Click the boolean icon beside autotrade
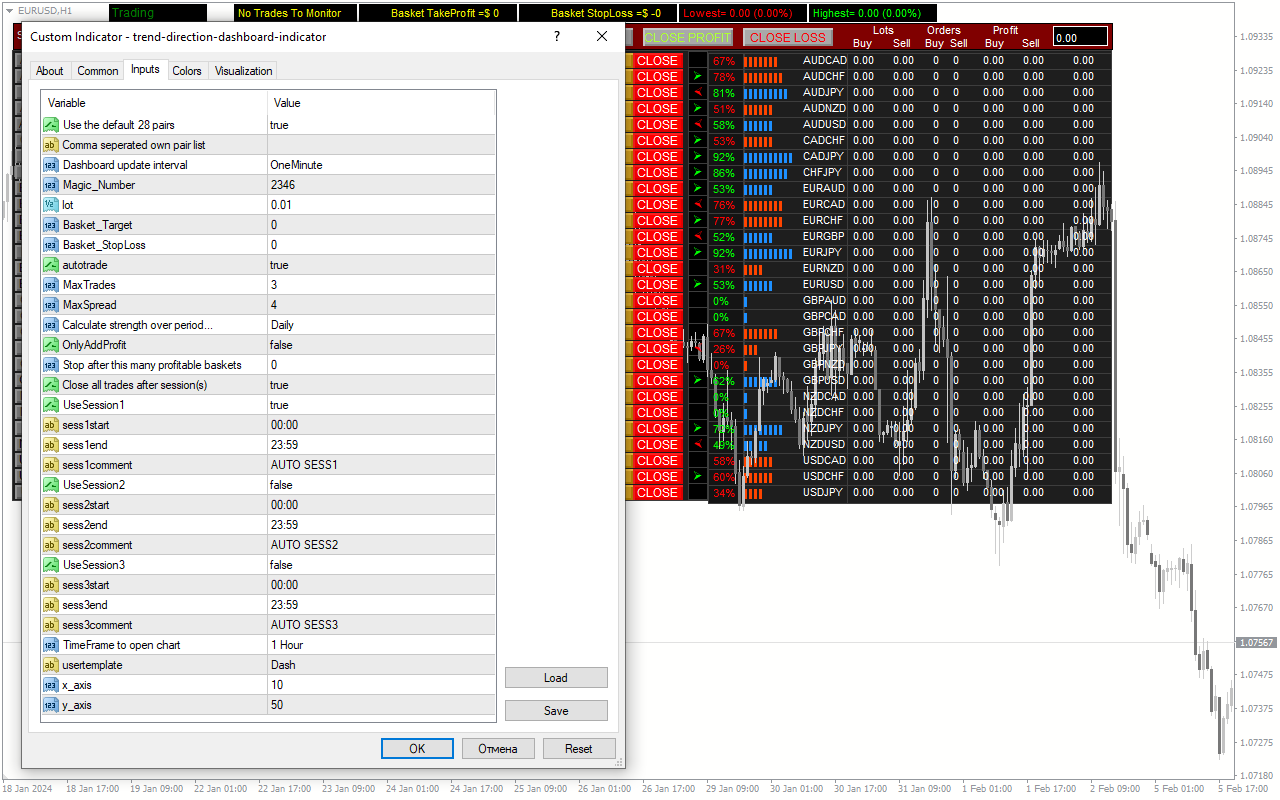The image size is (1280, 800). point(51,265)
